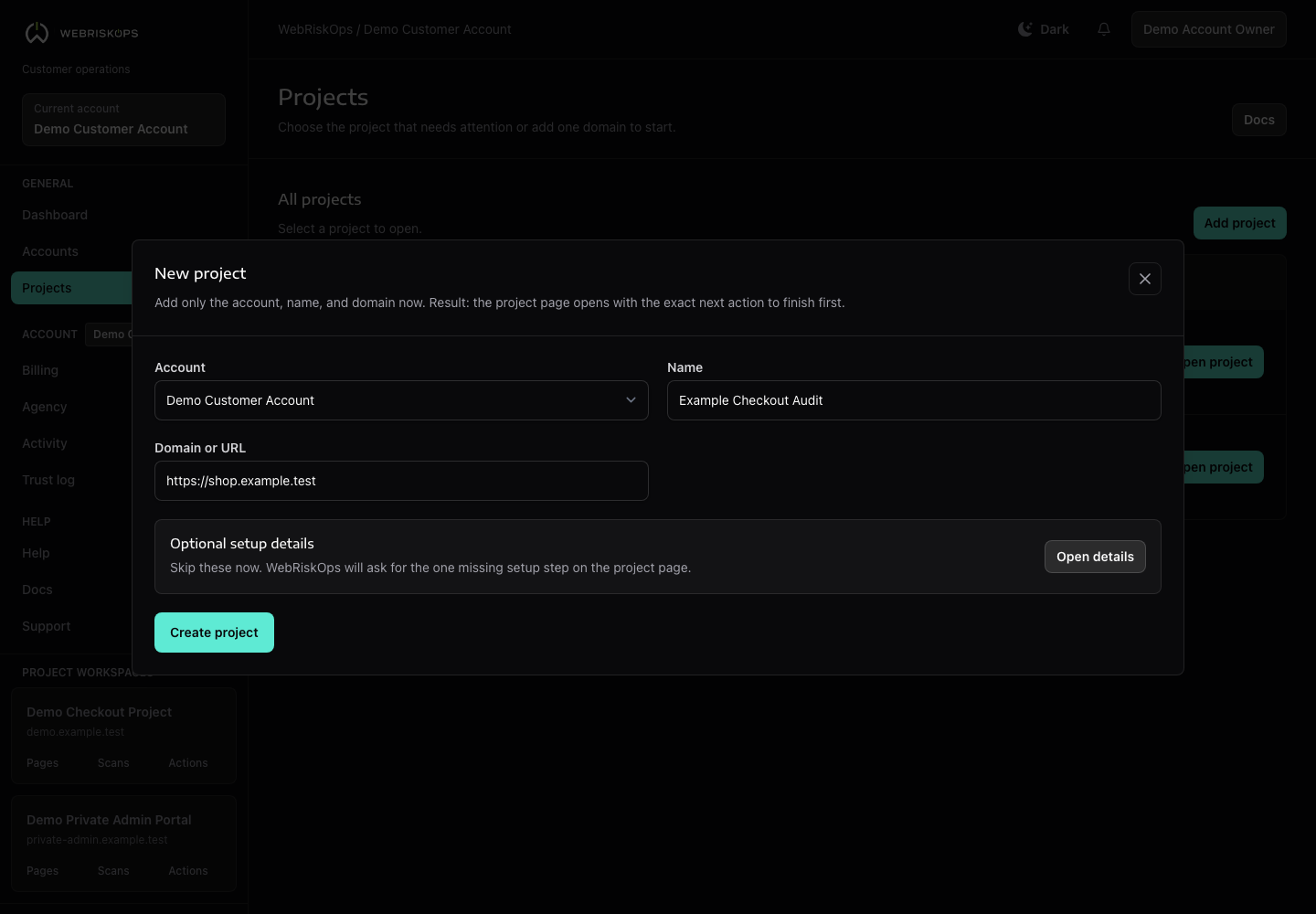Click the WebRiskOps breadcrumb link
Viewport: 1316px width, 914px height.
[315, 29]
